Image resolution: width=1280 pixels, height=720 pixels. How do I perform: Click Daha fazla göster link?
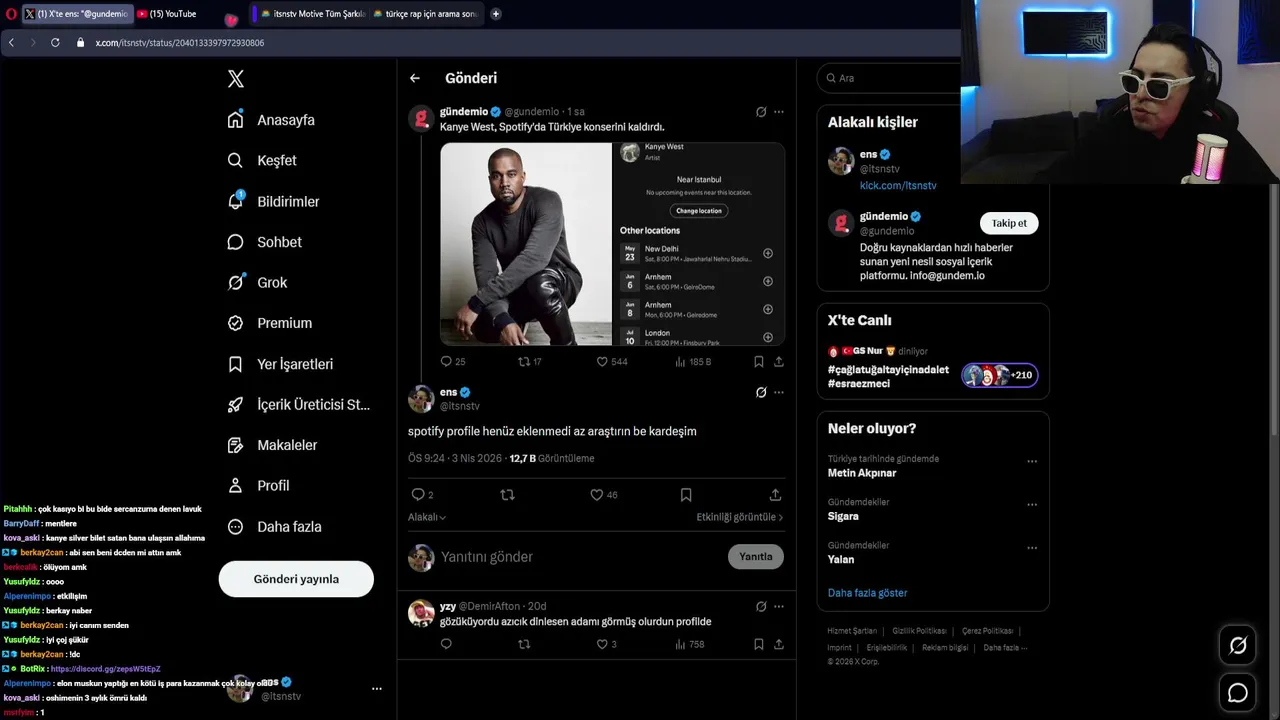pyautogui.click(x=867, y=593)
